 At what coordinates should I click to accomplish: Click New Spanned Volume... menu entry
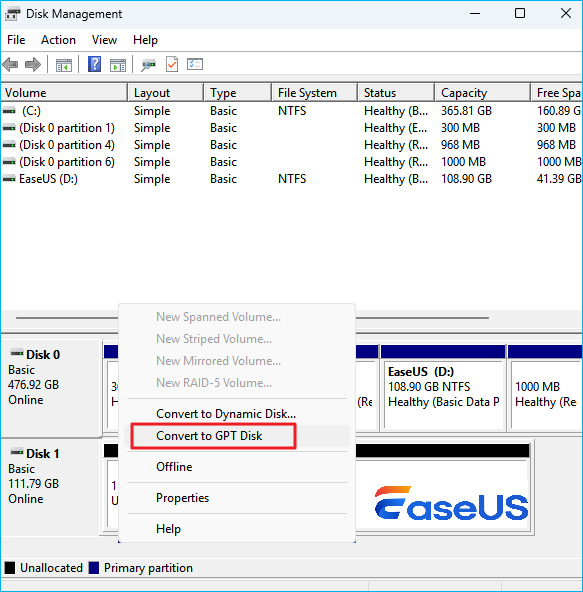237,317
